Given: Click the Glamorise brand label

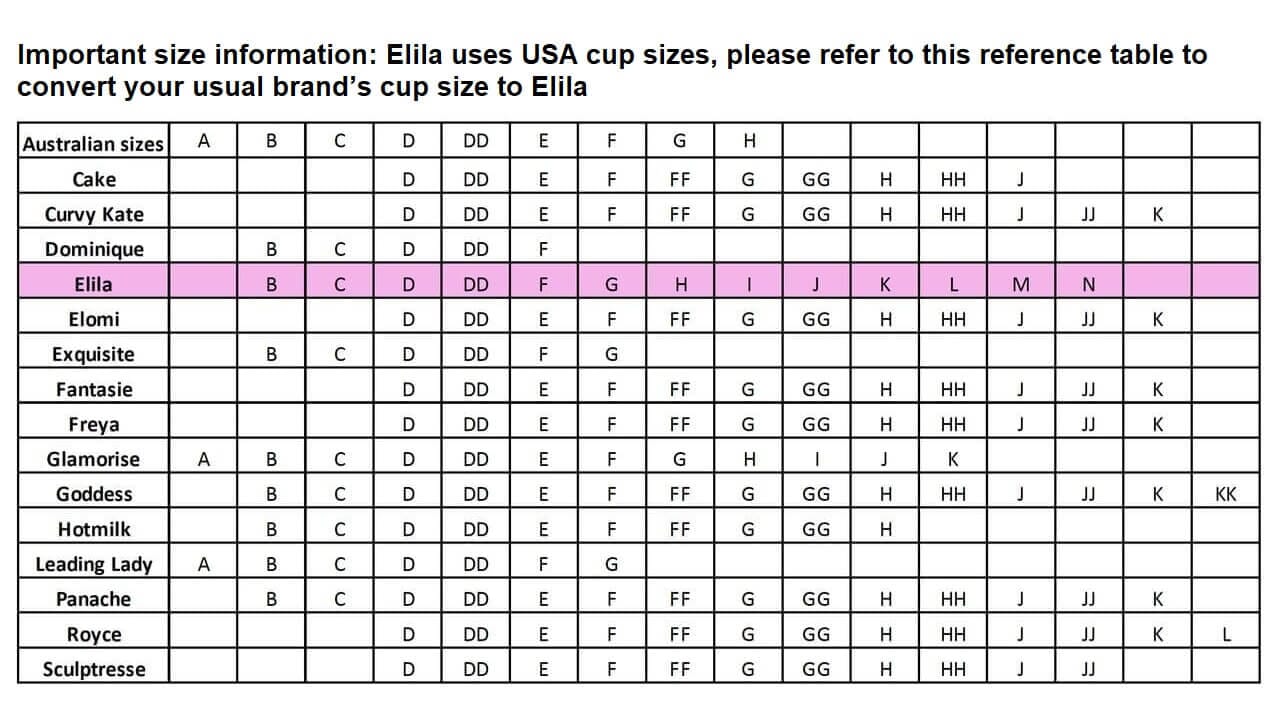Looking at the screenshot, I should [x=93, y=459].
